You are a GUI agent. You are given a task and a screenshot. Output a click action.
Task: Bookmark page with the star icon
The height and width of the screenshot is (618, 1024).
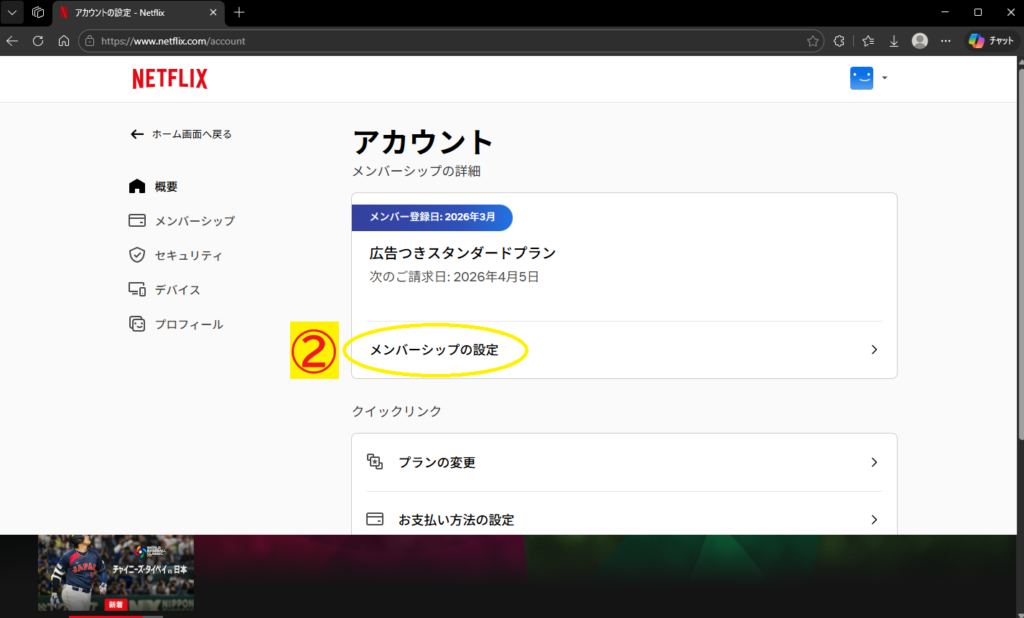(x=813, y=41)
